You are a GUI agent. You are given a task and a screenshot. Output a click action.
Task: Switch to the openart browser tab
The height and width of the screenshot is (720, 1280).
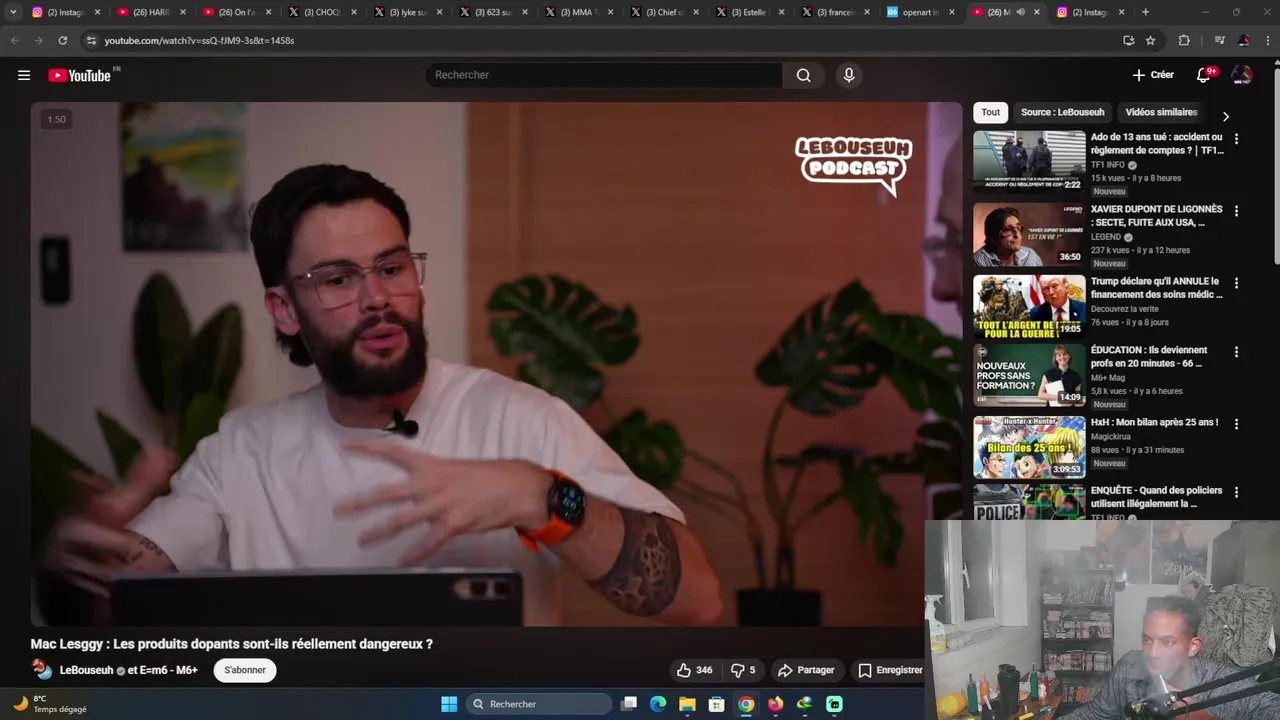[x=921, y=12]
